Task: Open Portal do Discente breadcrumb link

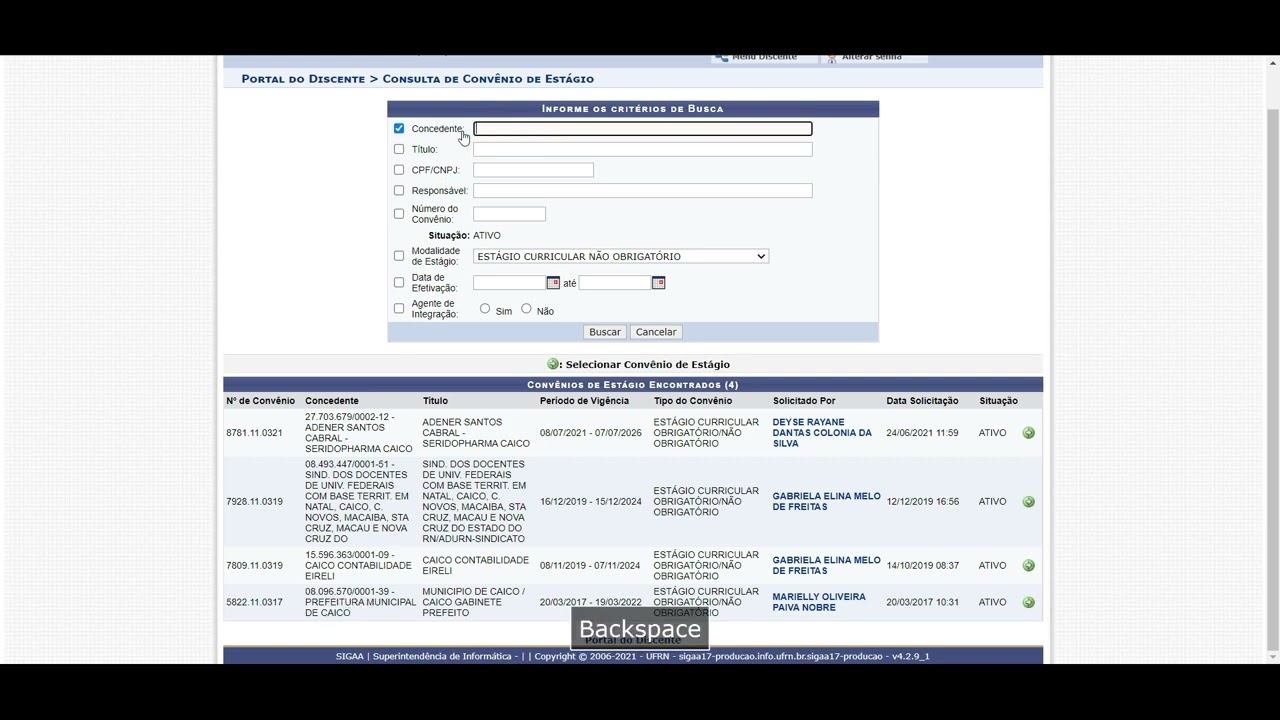Action: 303,79
